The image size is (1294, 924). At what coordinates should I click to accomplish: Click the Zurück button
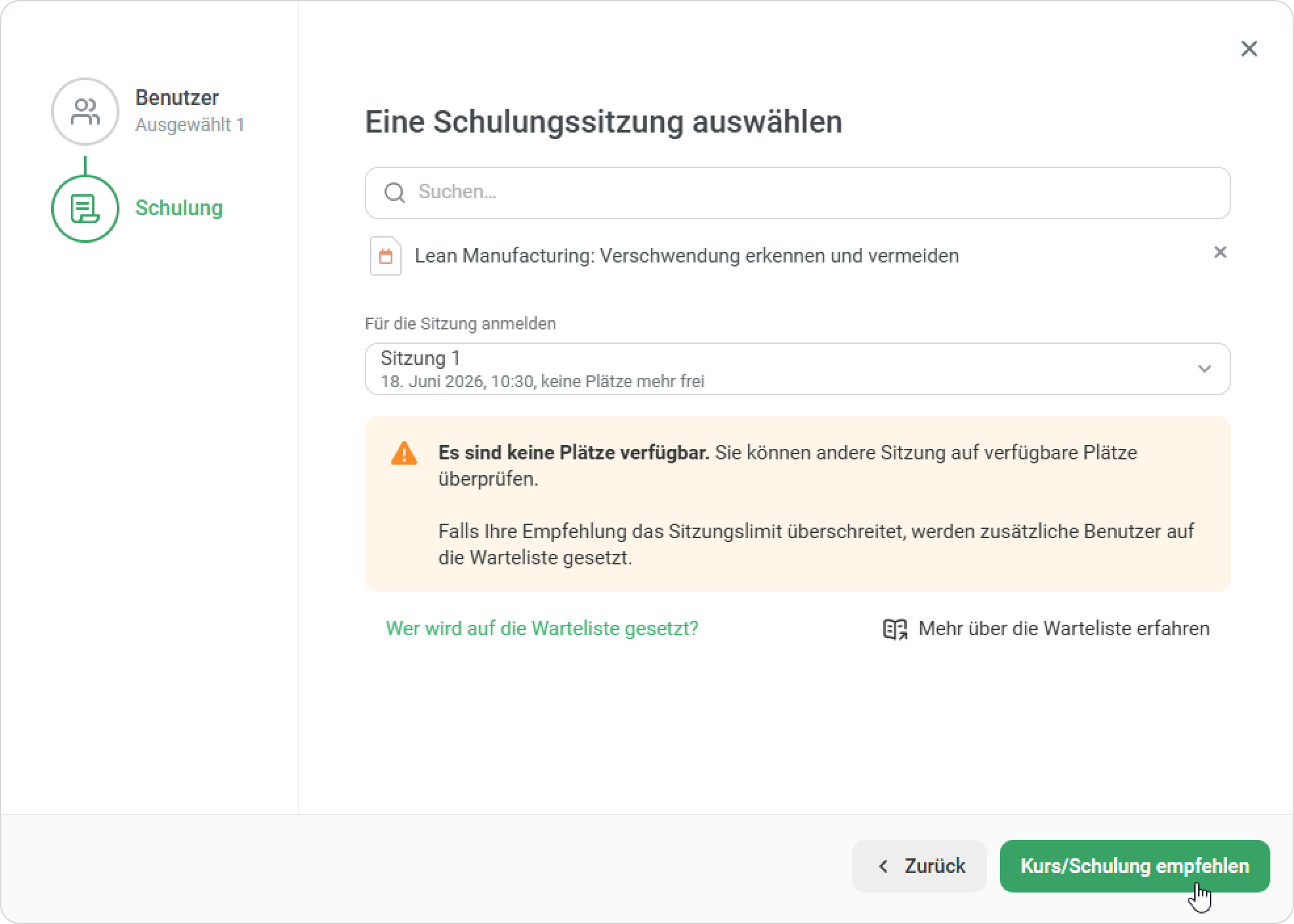[919, 866]
